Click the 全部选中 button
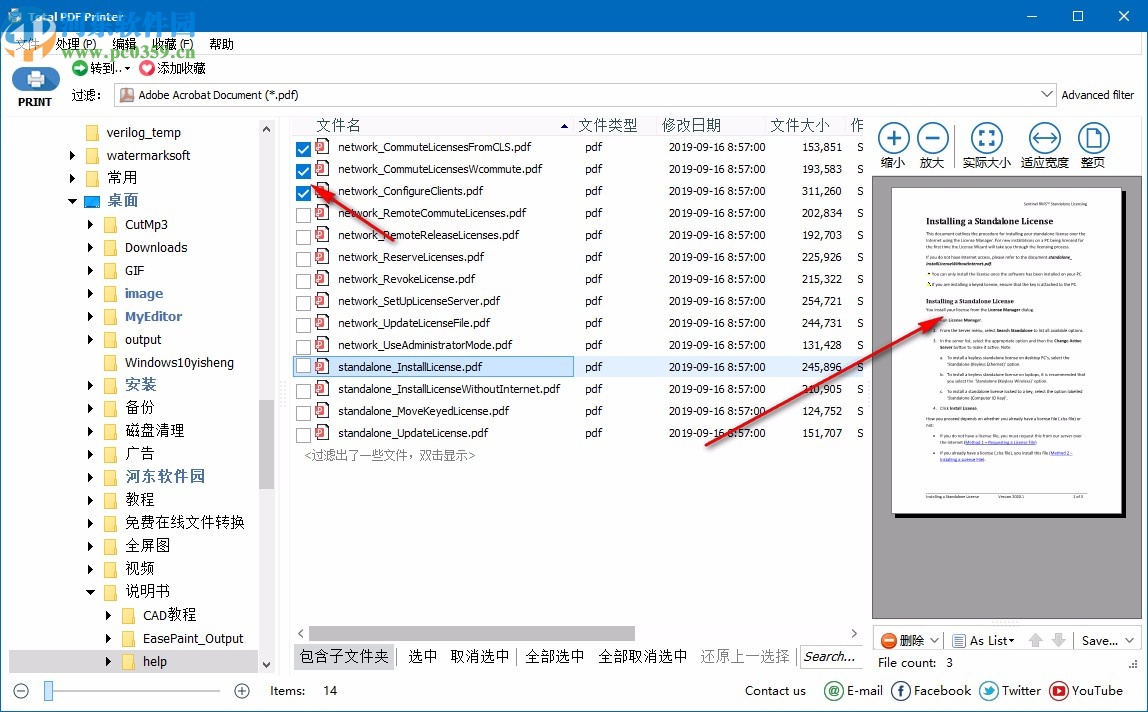 (x=554, y=656)
